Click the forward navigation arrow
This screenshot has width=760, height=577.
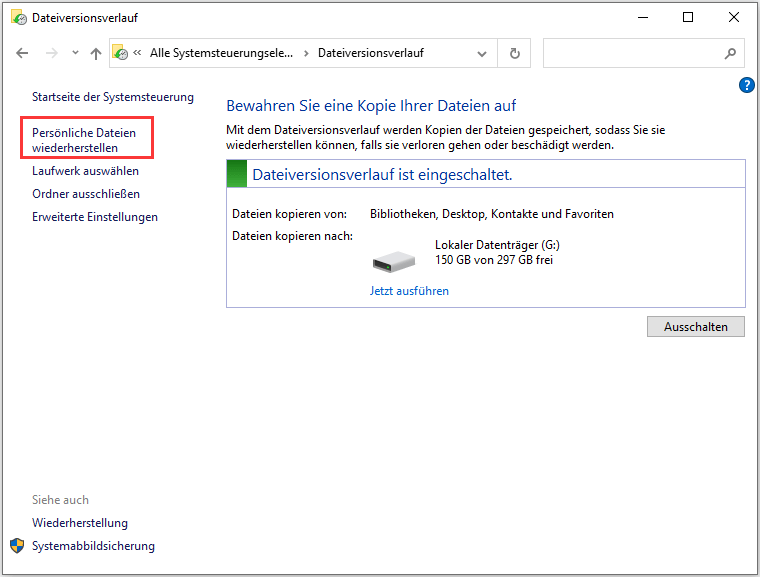49,53
